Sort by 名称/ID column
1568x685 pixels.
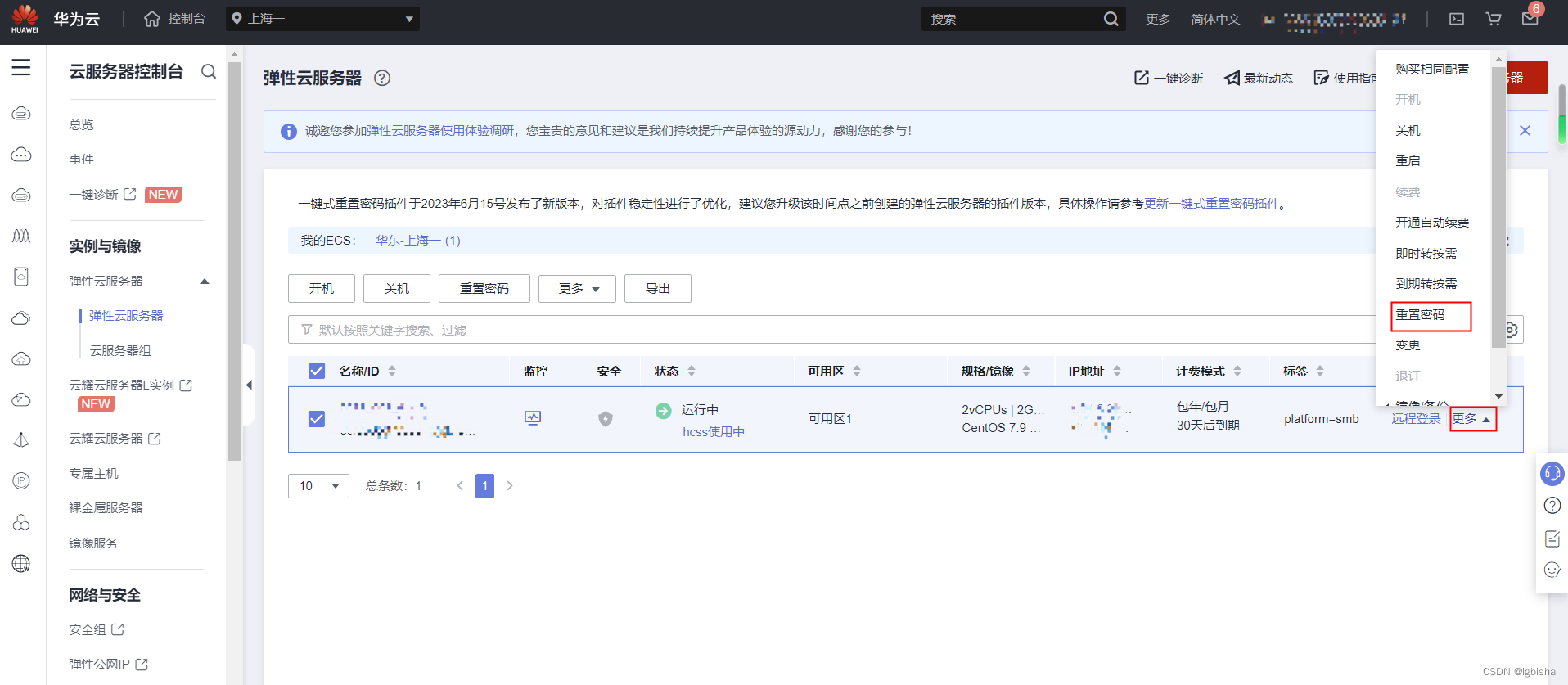(392, 371)
